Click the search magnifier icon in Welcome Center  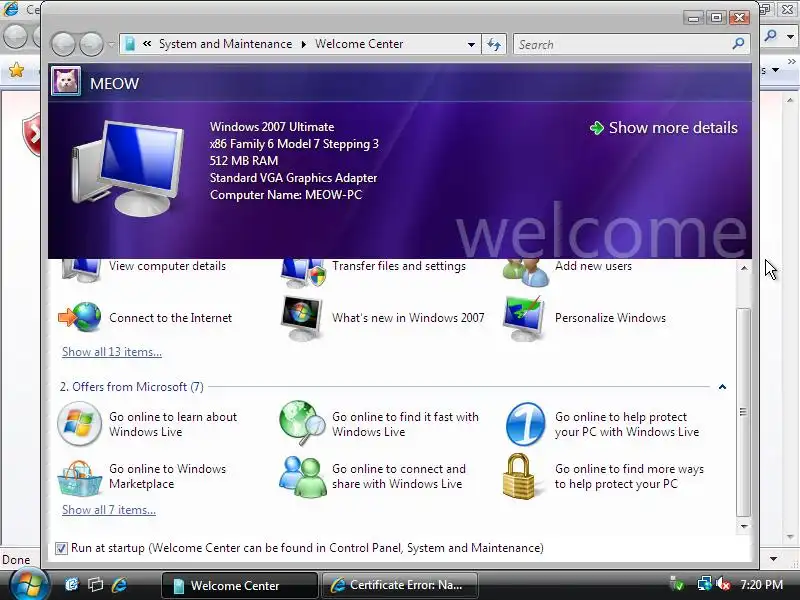[x=738, y=44]
